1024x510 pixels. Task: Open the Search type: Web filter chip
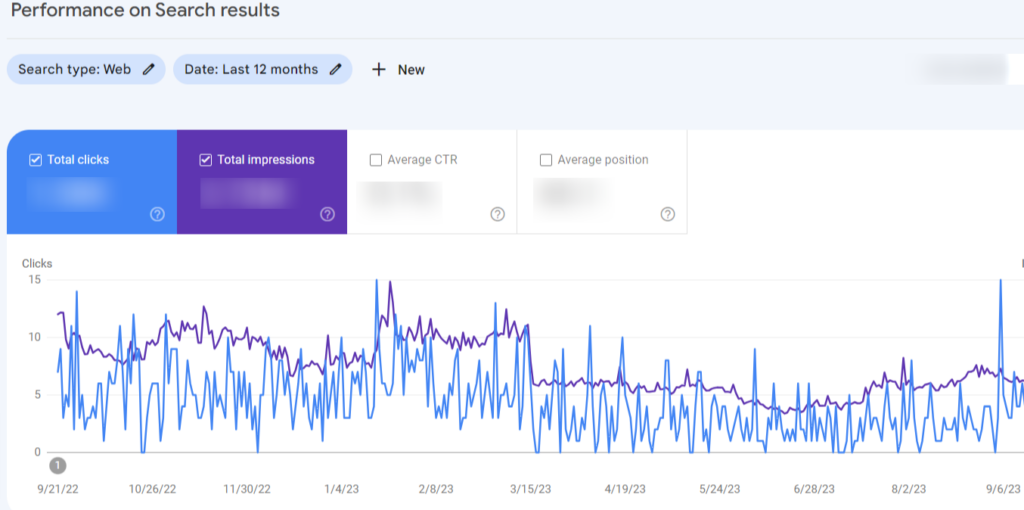point(86,69)
